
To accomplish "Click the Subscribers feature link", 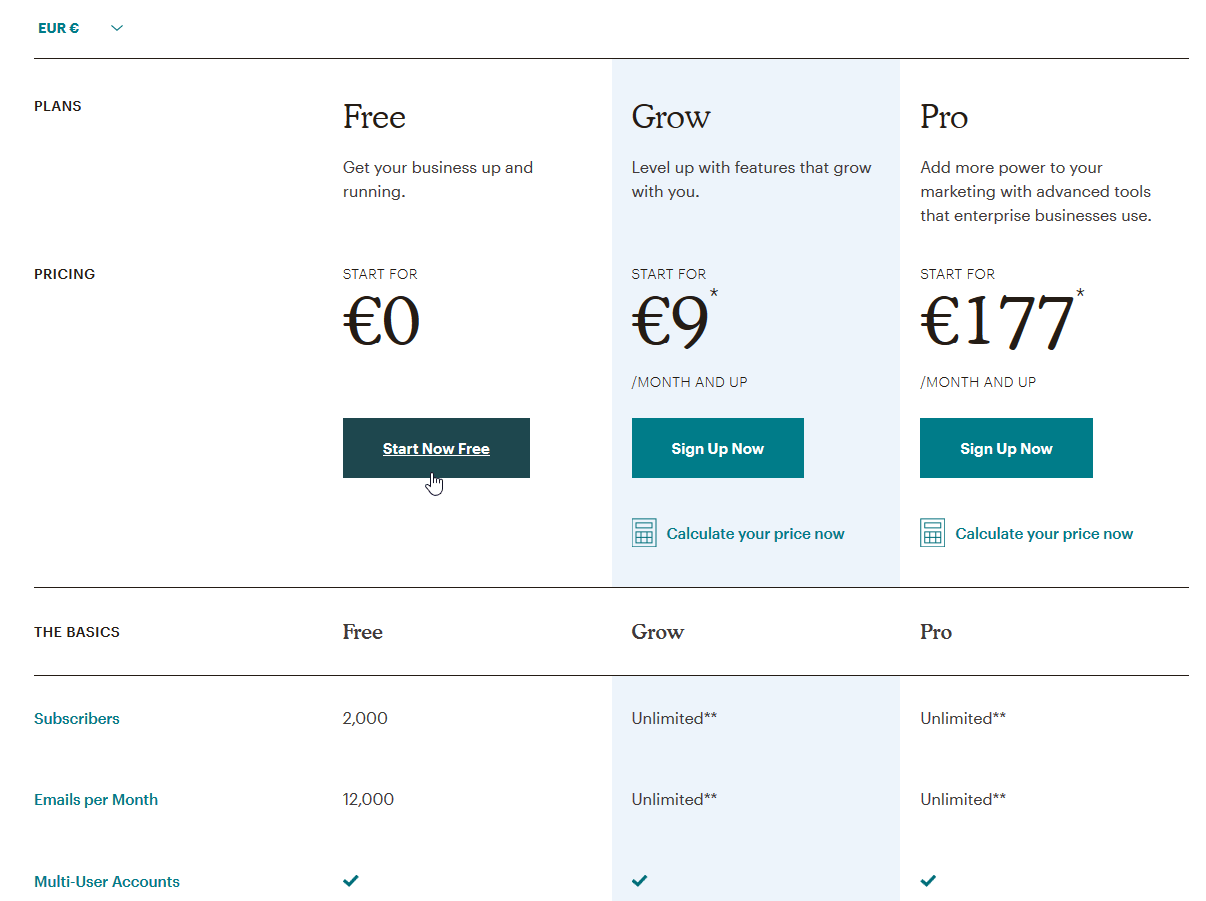I will click(x=77, y=719).
